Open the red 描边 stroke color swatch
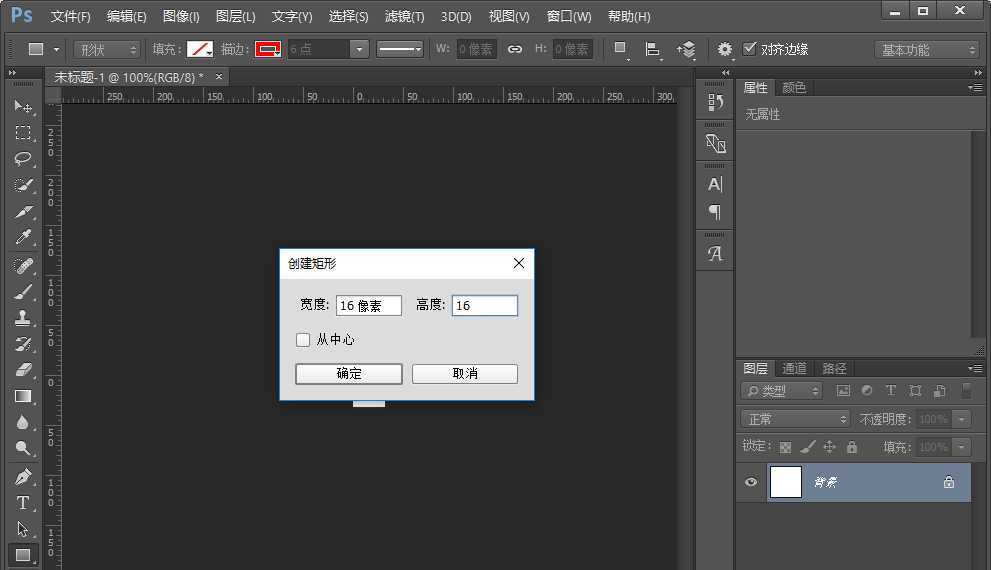Viewport: 991px width, 570px height. tap(268, 49)
